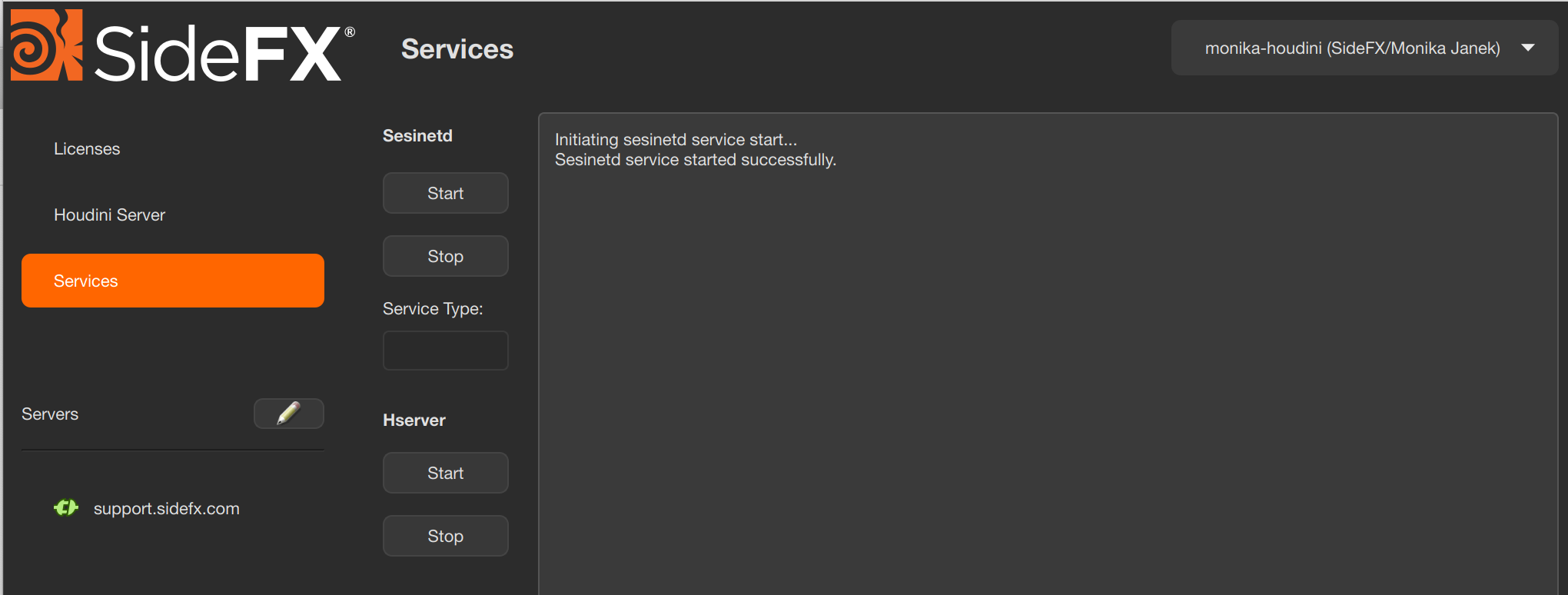Start the Sesinetd service
1568x595 pixels.
445,193
